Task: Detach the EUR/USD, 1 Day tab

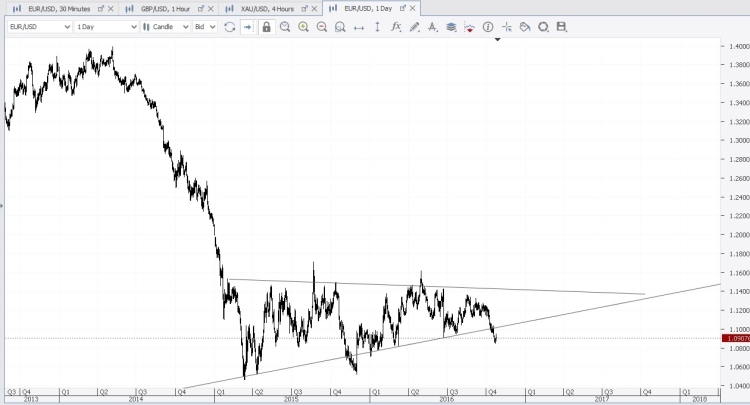Action: click(402, 9)
